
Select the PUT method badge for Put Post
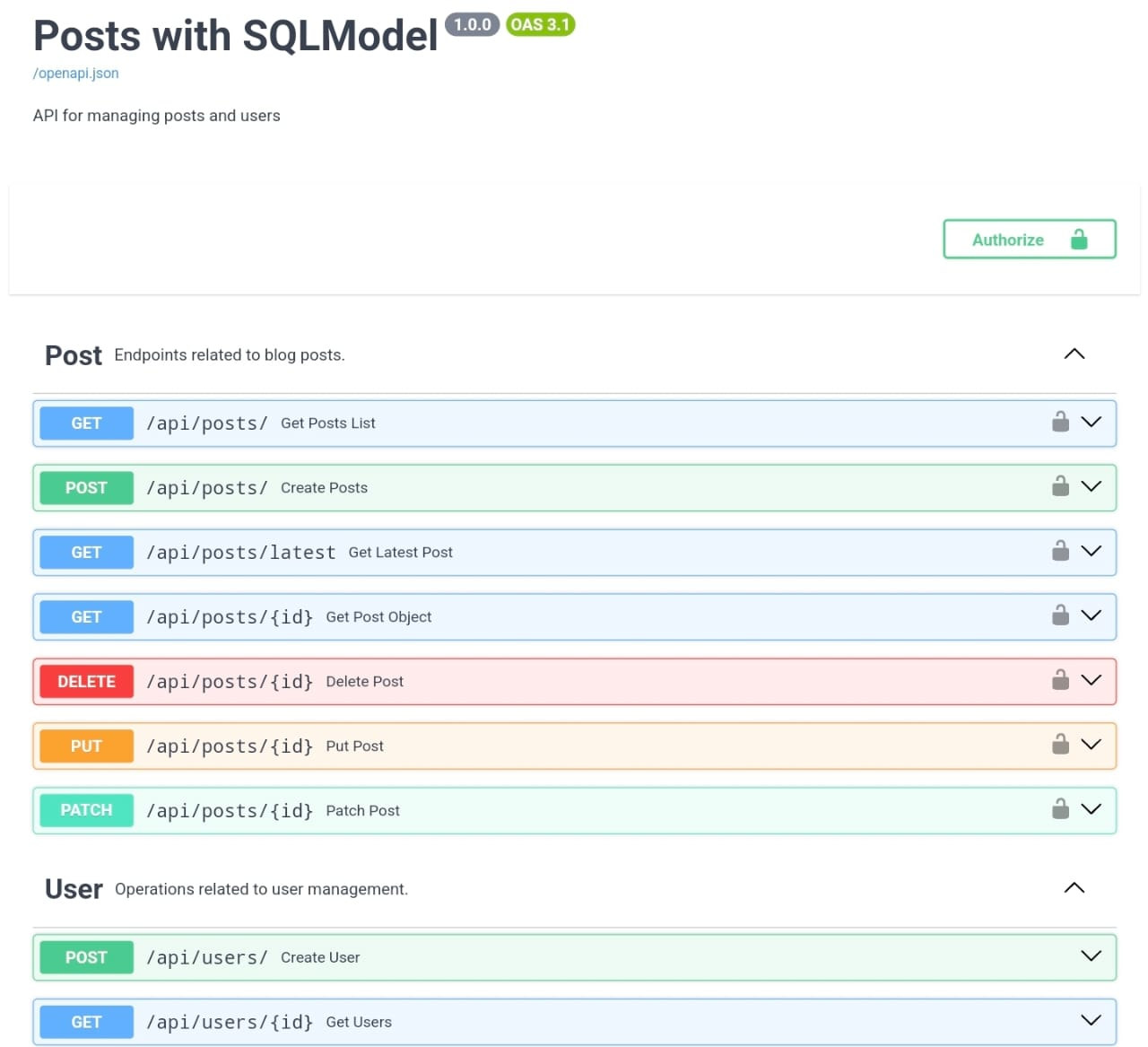pos(86,746)
